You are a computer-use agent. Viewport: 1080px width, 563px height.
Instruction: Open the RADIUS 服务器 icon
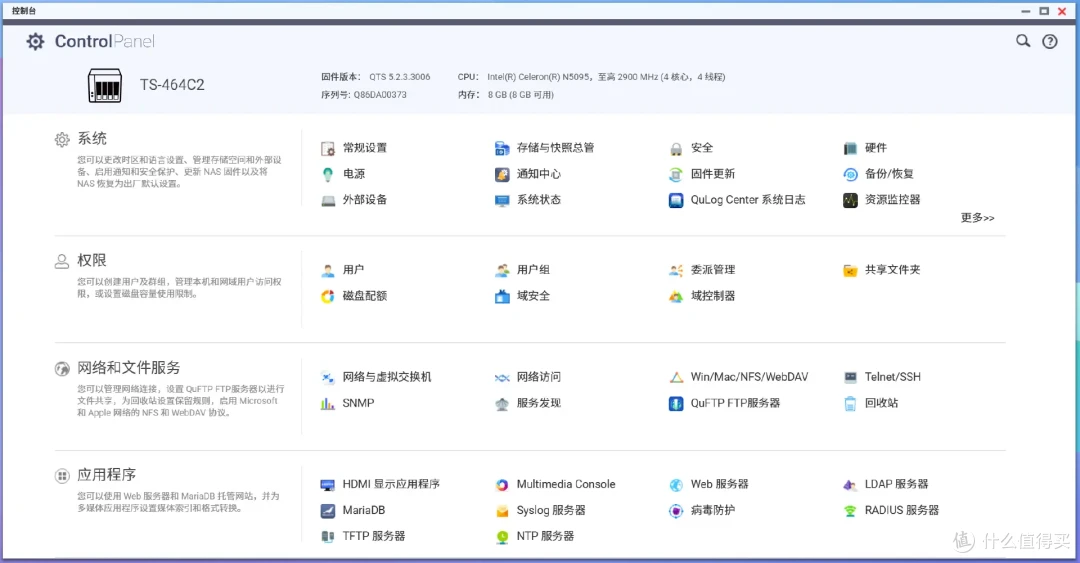click(x=850, y=511)
